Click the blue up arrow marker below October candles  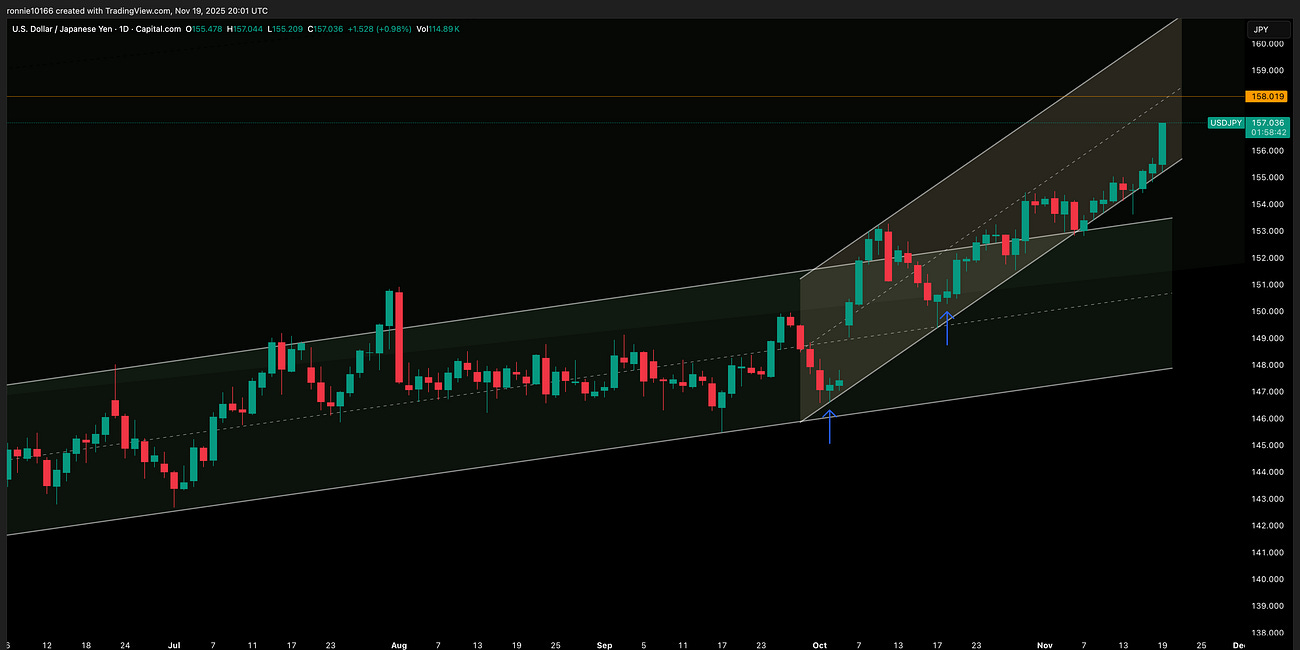point(828,426)
